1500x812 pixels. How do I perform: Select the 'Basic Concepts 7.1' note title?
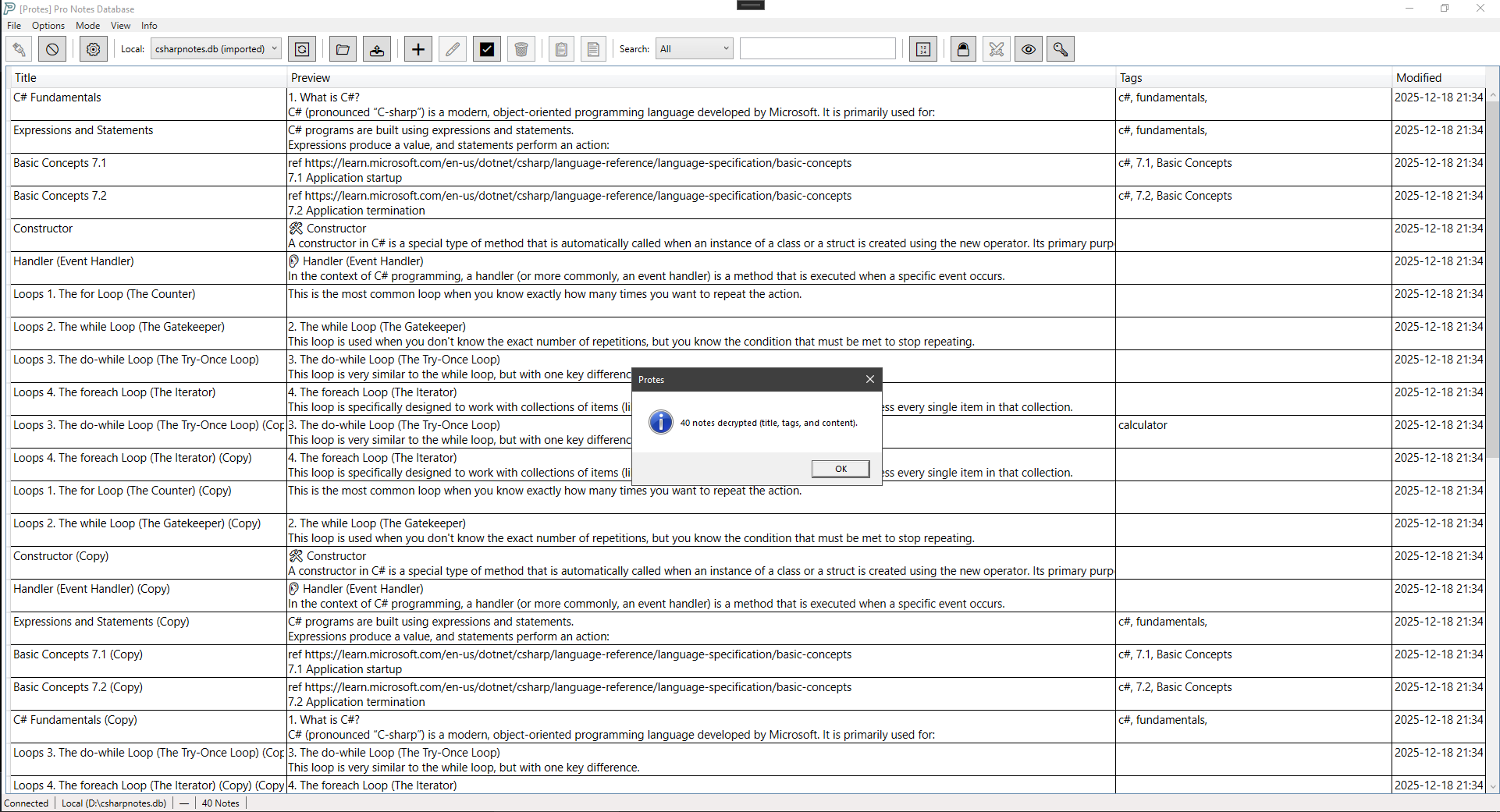[59, 163]
